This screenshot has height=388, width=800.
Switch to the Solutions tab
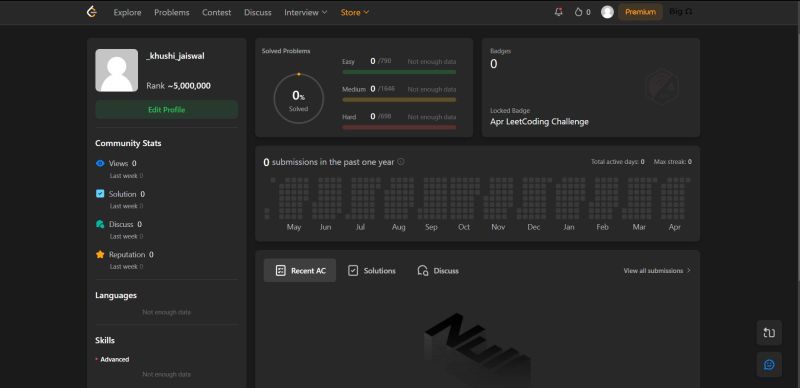[x=371, y=271]
